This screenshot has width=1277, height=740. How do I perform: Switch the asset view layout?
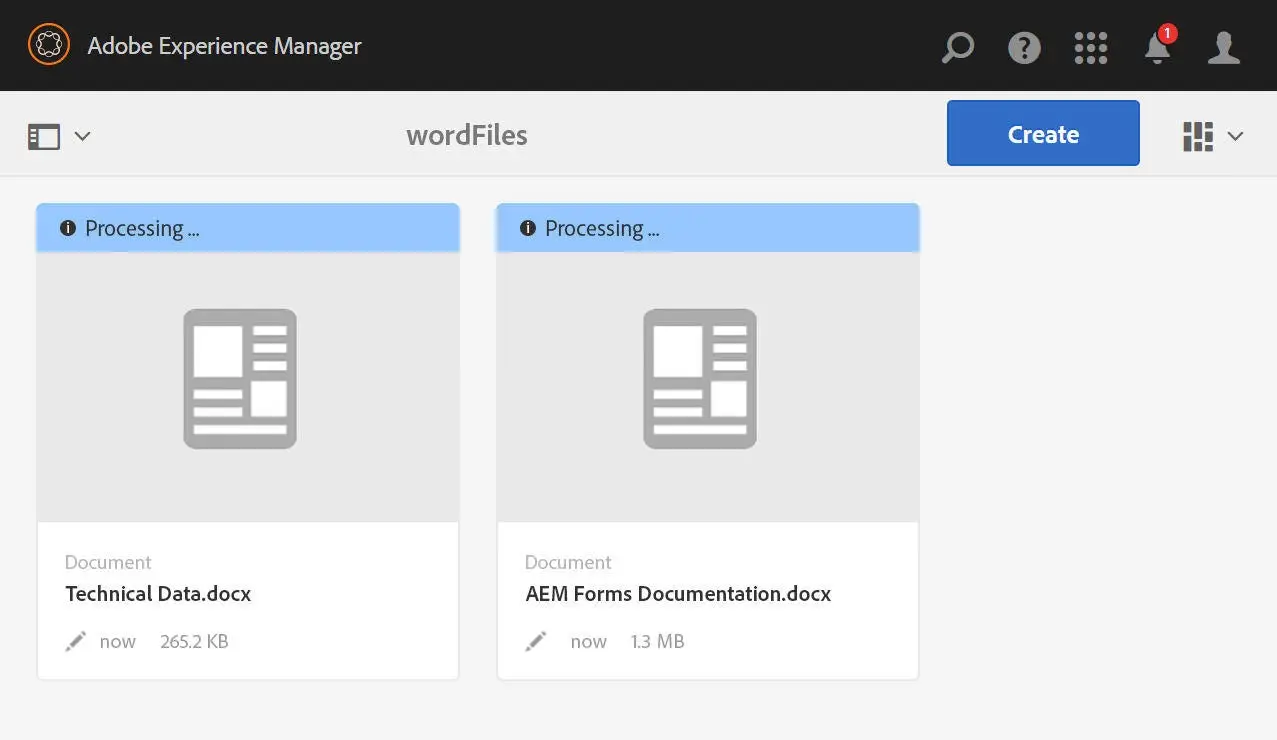click(x=1197, y=135)
